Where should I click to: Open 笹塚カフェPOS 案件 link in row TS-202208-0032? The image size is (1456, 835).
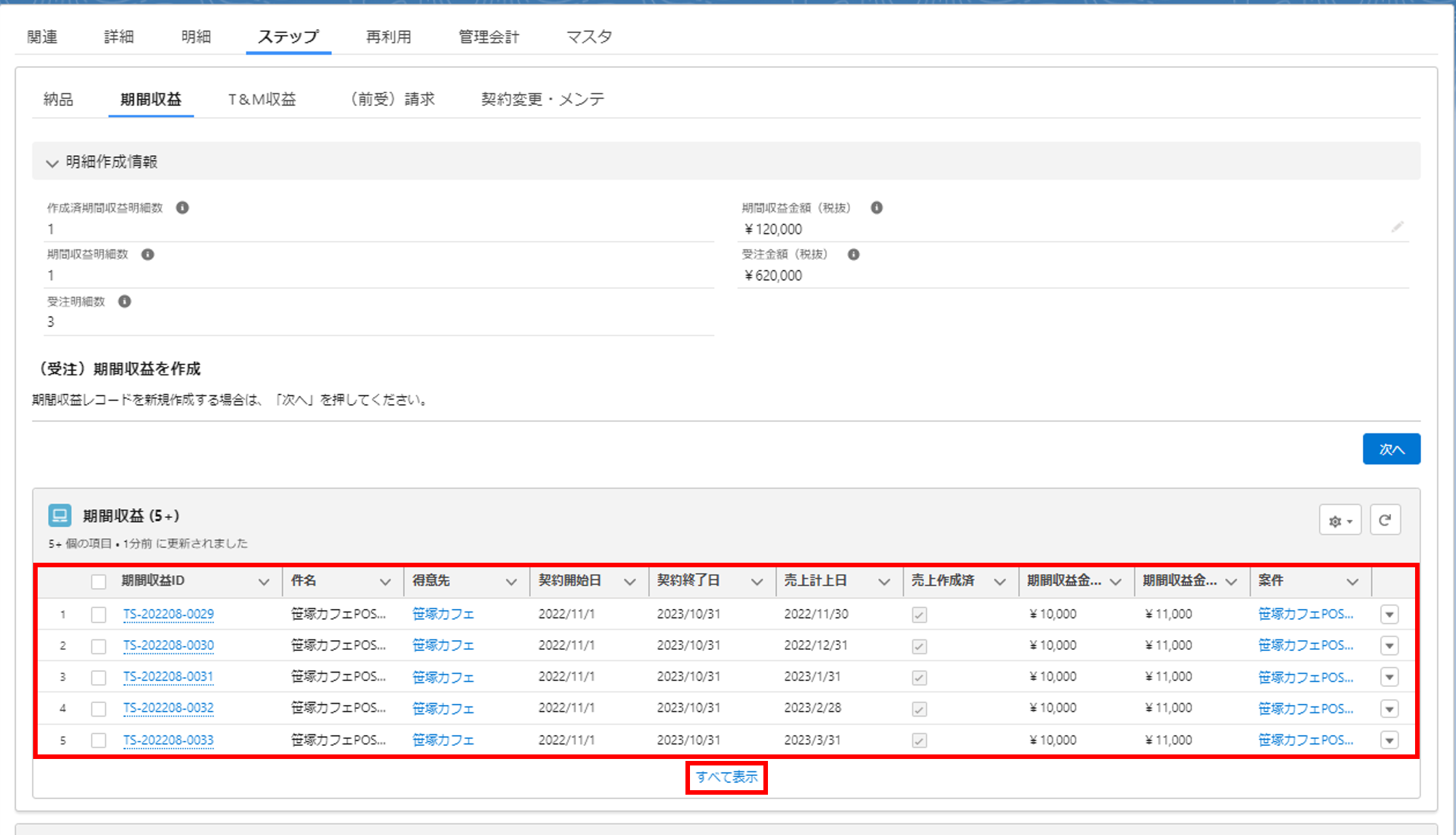tap(1305, 708)
